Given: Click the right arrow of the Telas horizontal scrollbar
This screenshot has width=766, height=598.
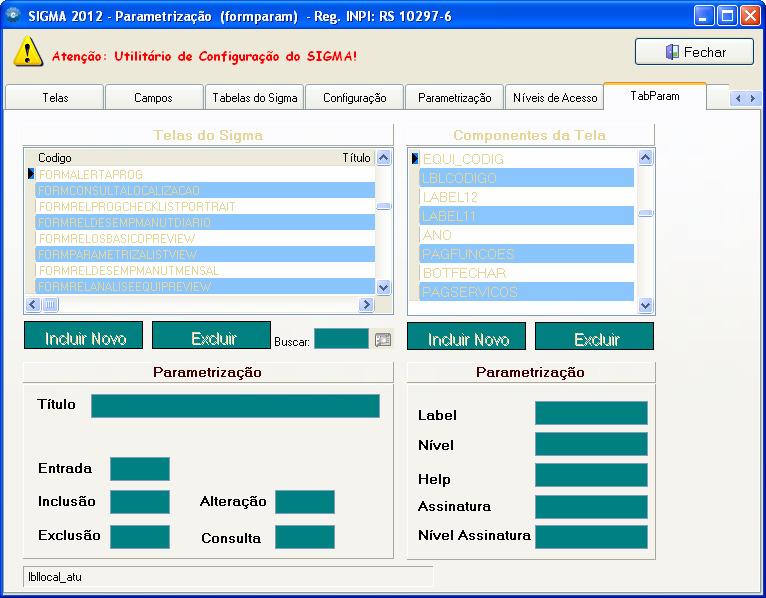Looking at the screenshot, I should [x=366, y=305].
